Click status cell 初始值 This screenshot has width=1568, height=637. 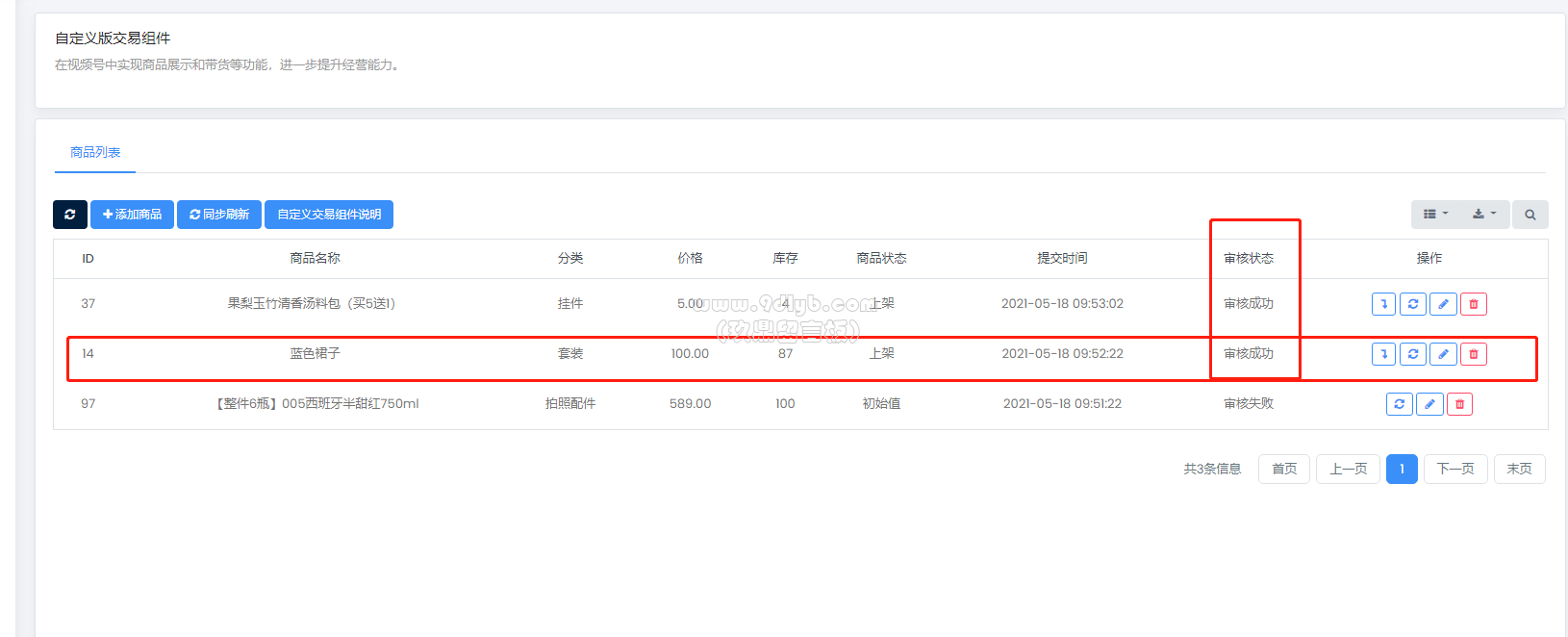pyautogui.click(x=881, y=403)
